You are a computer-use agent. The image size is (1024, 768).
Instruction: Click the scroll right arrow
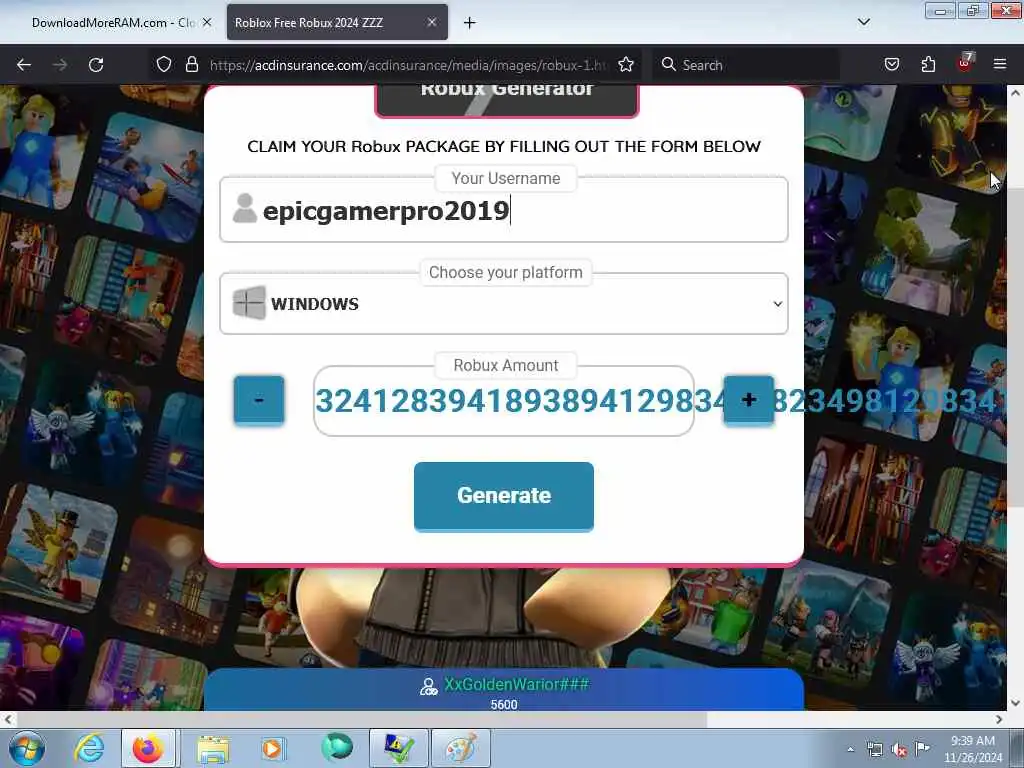pos(999,720)
